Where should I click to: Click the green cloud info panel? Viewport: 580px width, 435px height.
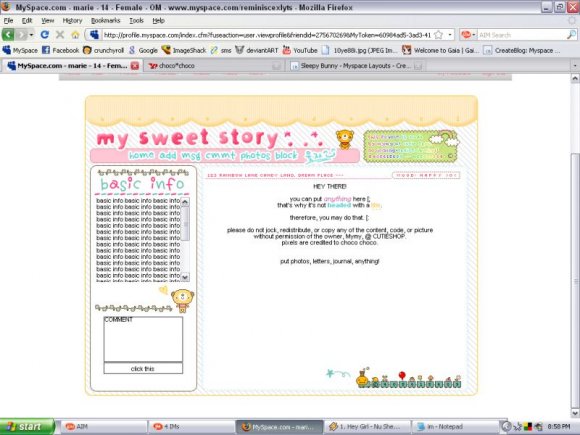point(411,146)
